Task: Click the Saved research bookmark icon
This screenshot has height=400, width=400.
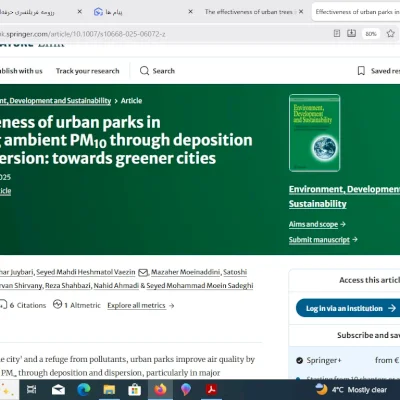Action: 361,71
